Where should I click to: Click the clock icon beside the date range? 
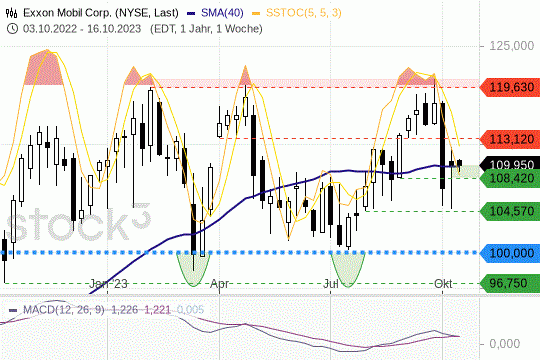pyautogui.click(x=12, y=29)
